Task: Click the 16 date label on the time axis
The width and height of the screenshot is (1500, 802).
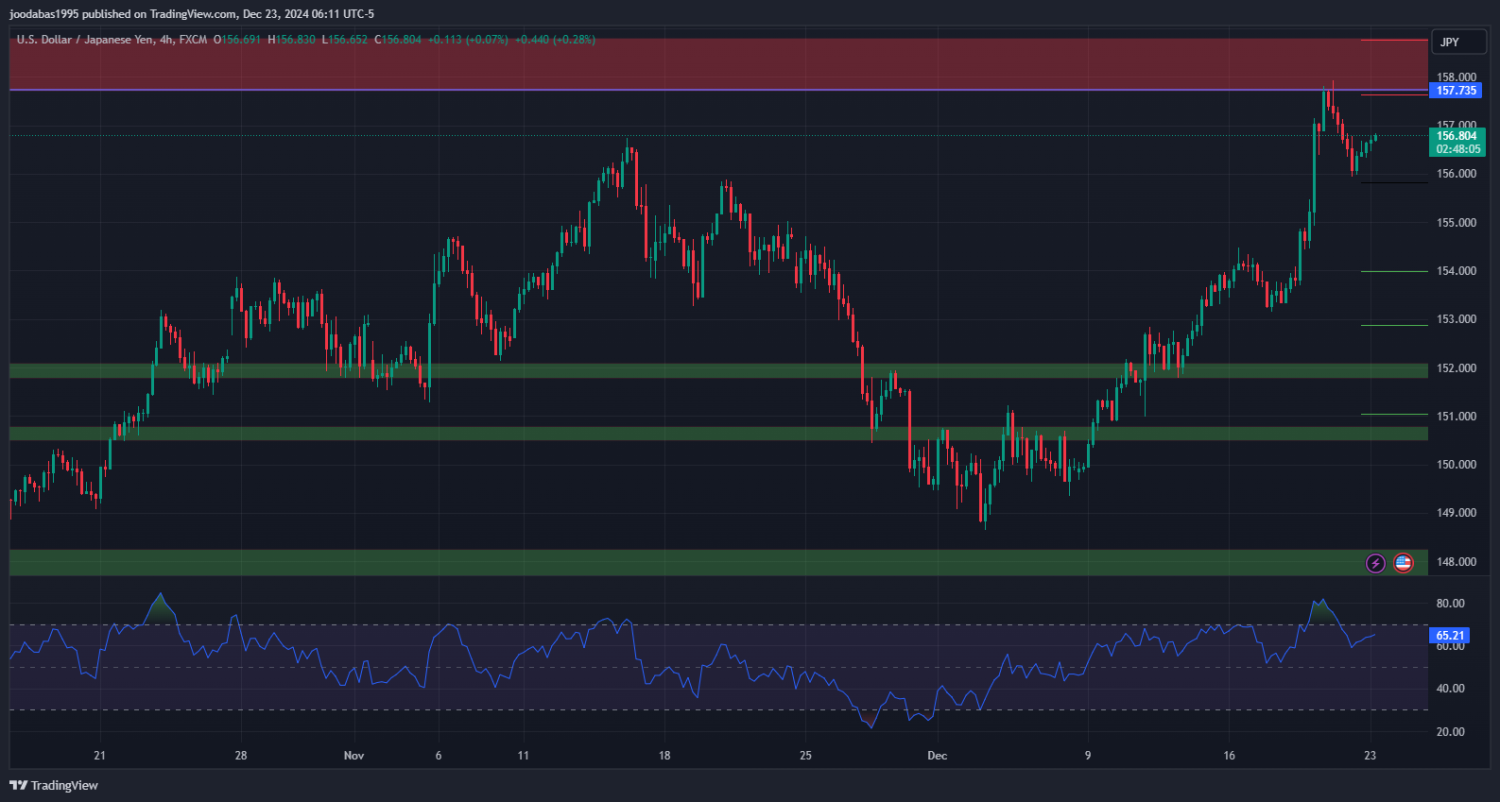Action: (x=1229, y=756)
